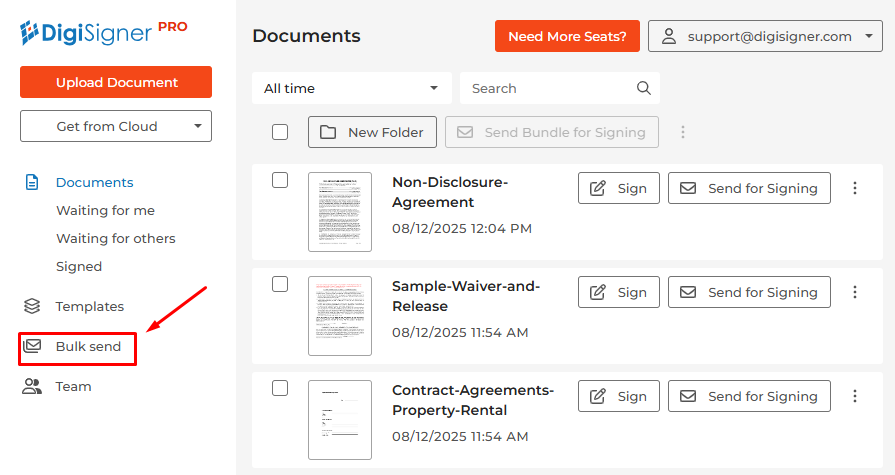This screenshot has width=895, height=475.
Task: Open the three-dot menu for Non-Disclosure-Agreement
Action: tap(854, 188)
